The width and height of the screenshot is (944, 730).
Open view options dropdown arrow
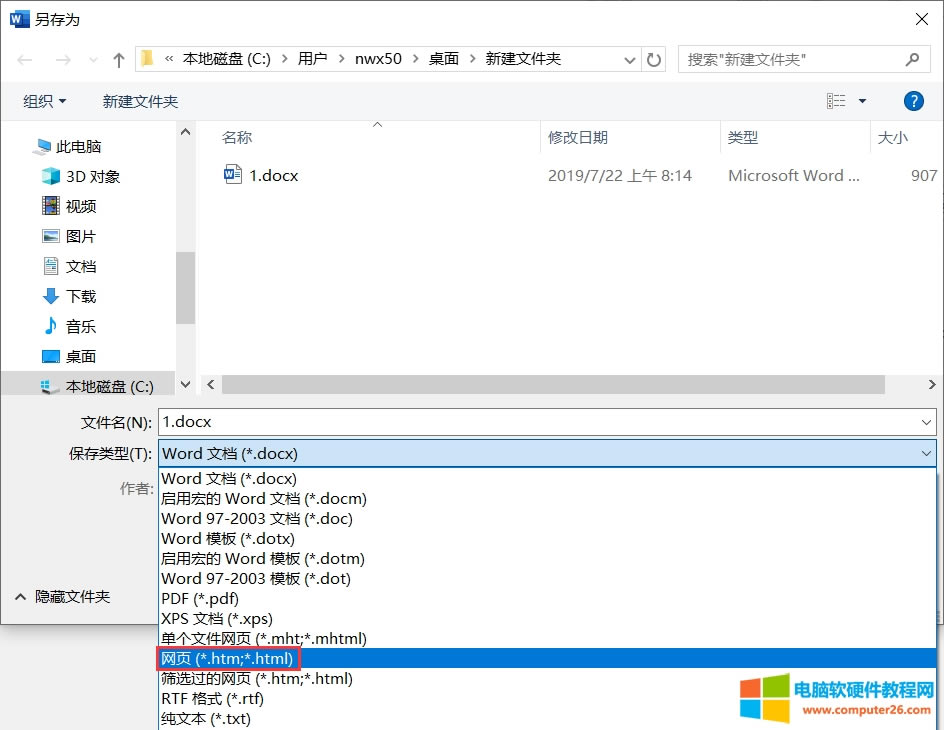point(862,101)
